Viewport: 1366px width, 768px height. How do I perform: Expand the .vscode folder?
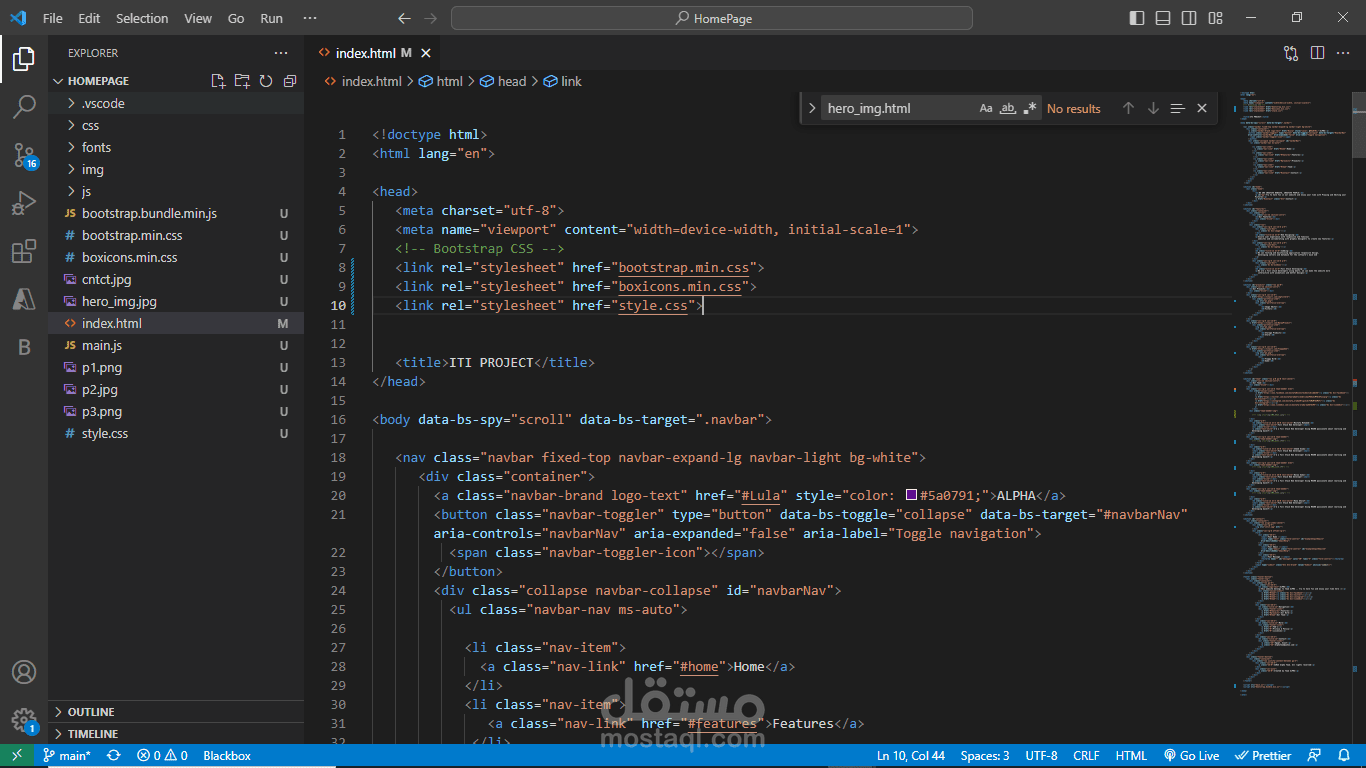point(176,103)
